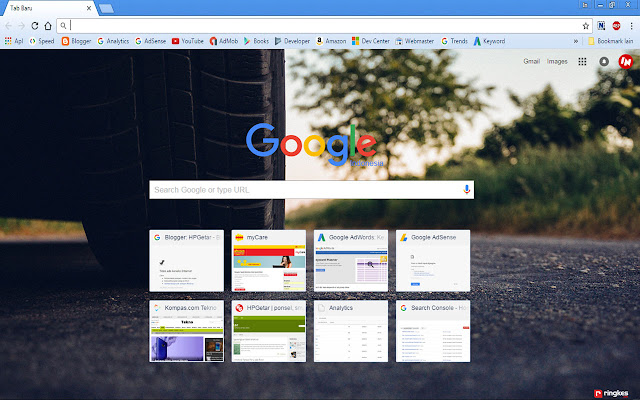Go to the home page icon

tap(48, 26)
